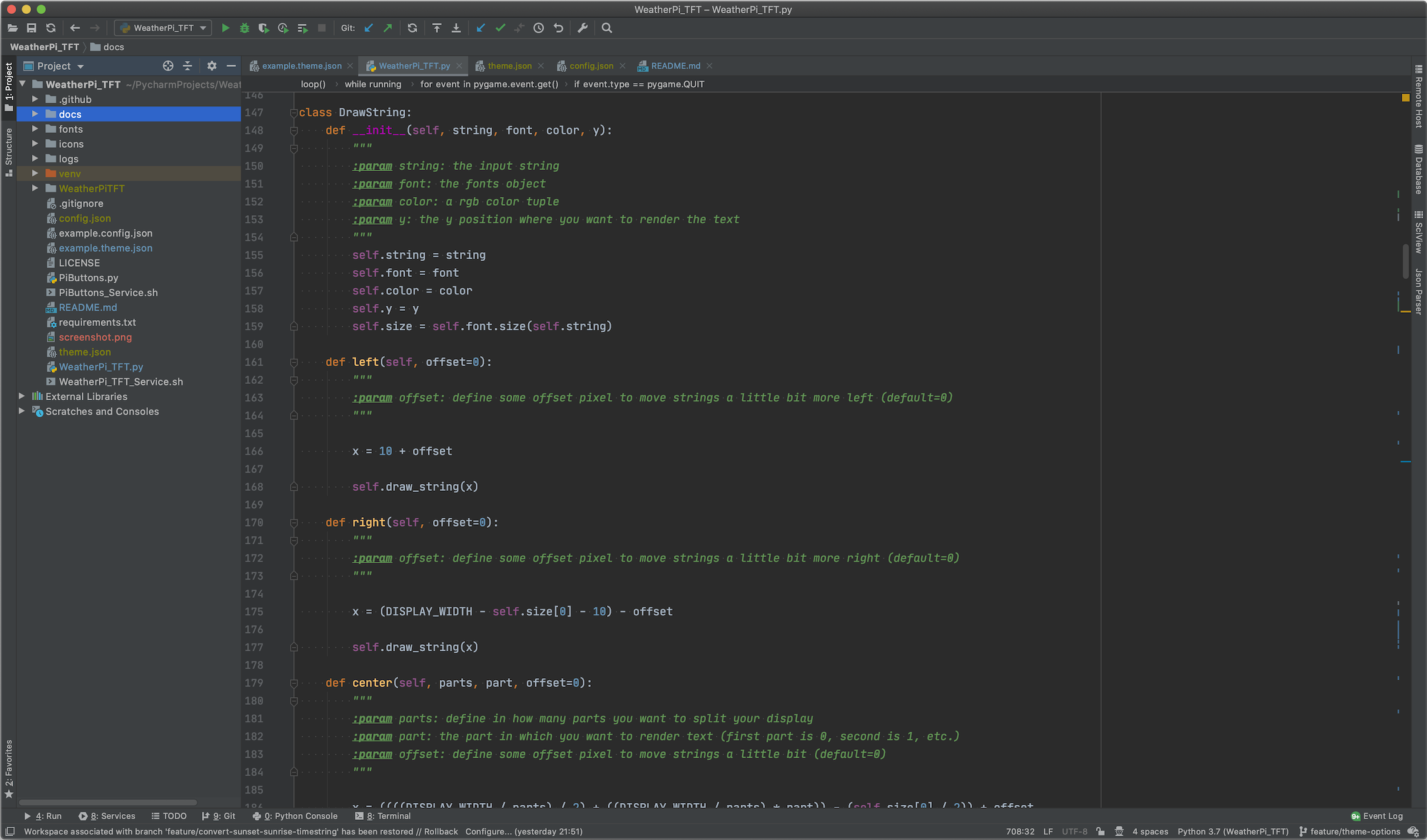Open Settings via the wrench icon

coord(583,28)
